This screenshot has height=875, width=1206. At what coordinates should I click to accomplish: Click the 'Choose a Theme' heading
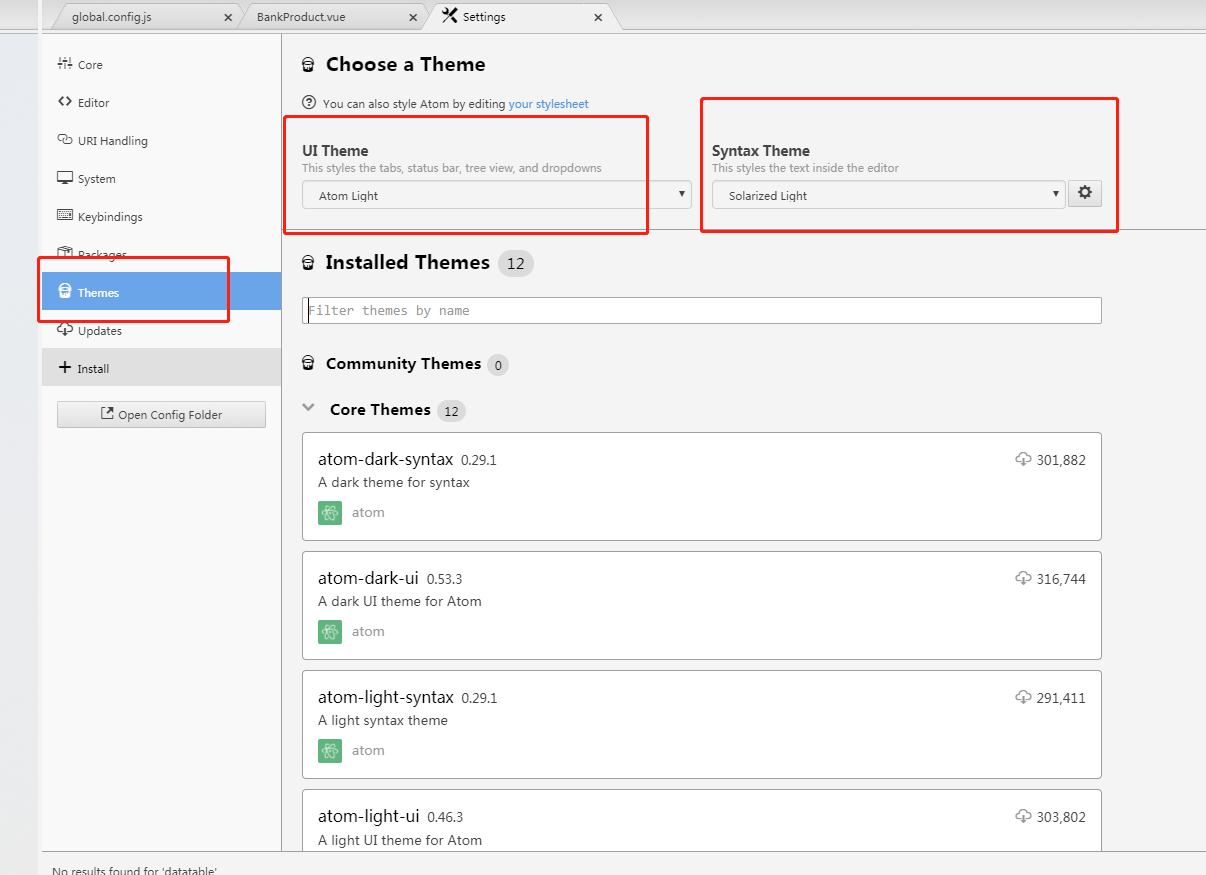406,64
